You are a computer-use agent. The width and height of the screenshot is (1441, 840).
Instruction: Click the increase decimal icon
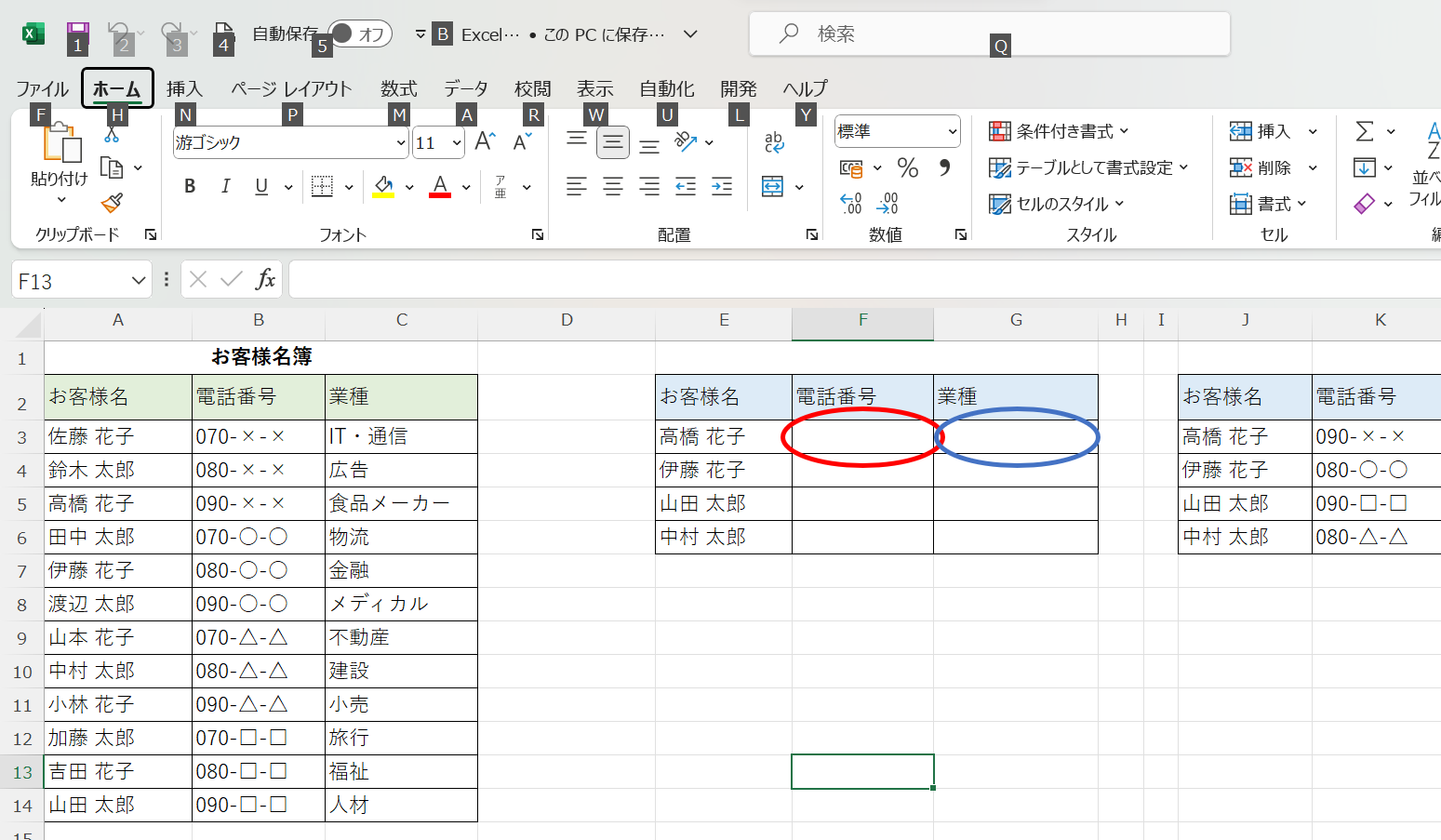tap(851, 203)
